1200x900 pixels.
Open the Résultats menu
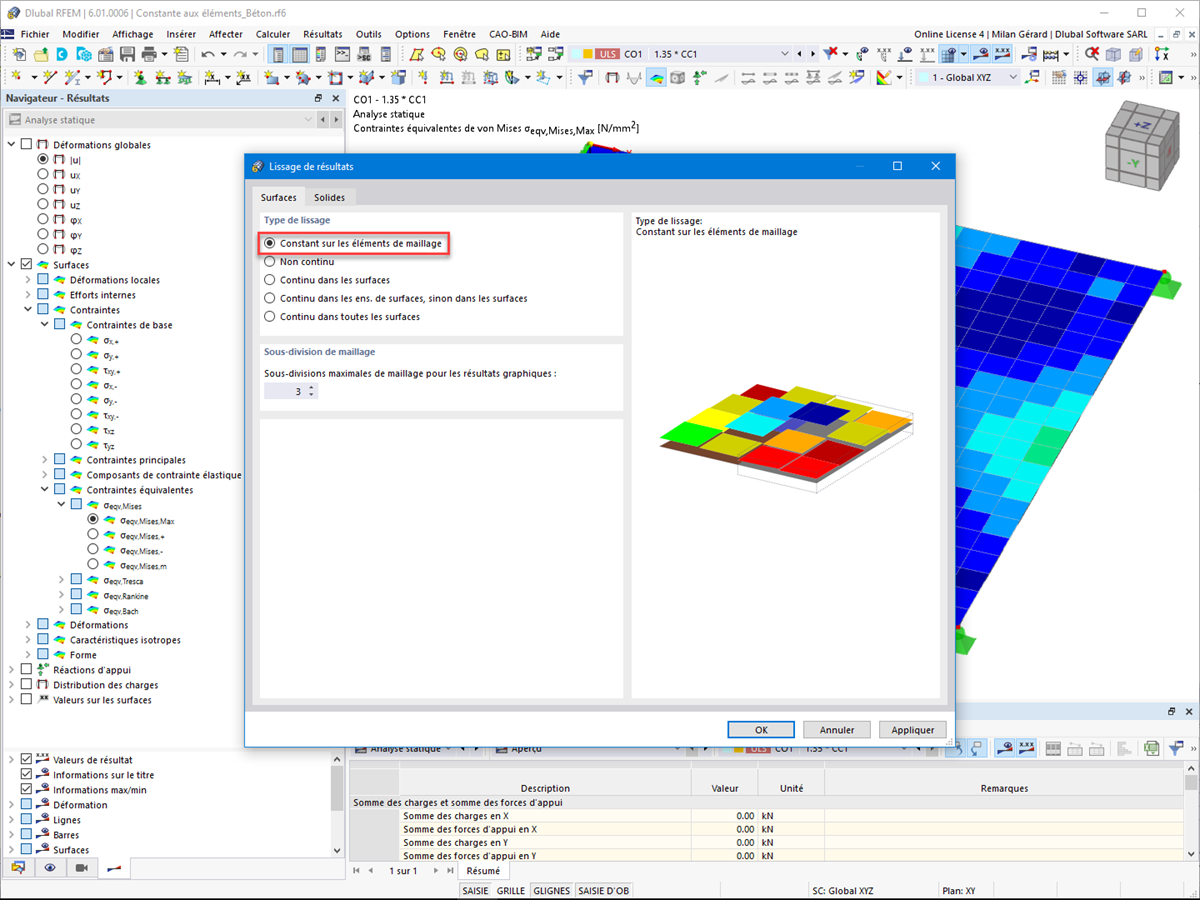pos(322,33)
